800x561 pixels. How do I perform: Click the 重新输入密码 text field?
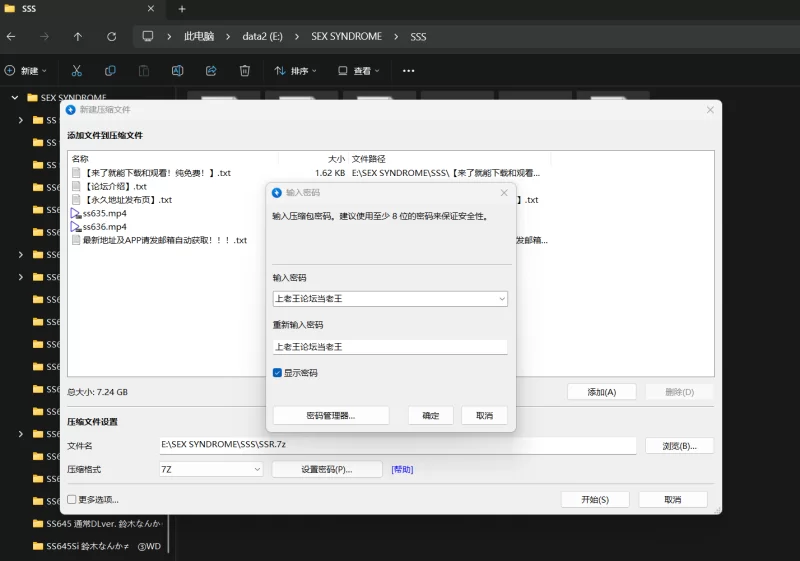390,347
